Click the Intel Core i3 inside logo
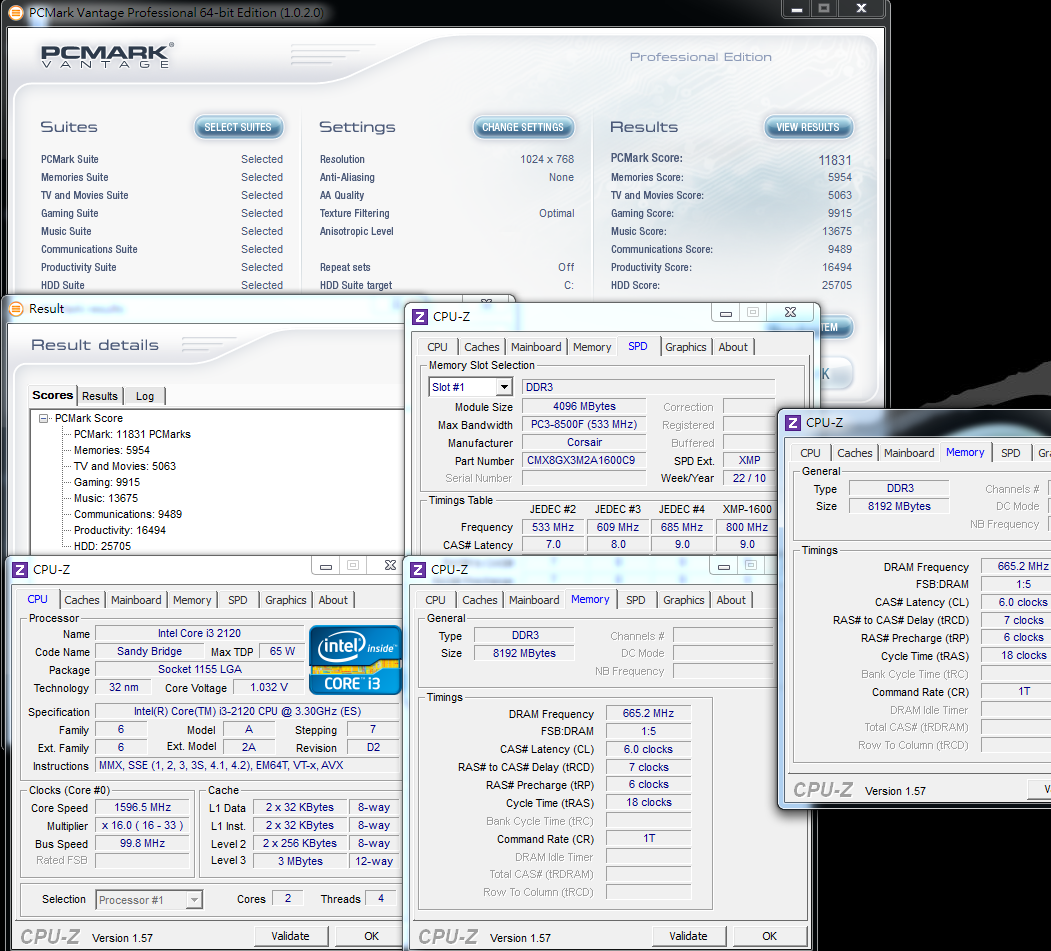 click(x=355, y=659)
